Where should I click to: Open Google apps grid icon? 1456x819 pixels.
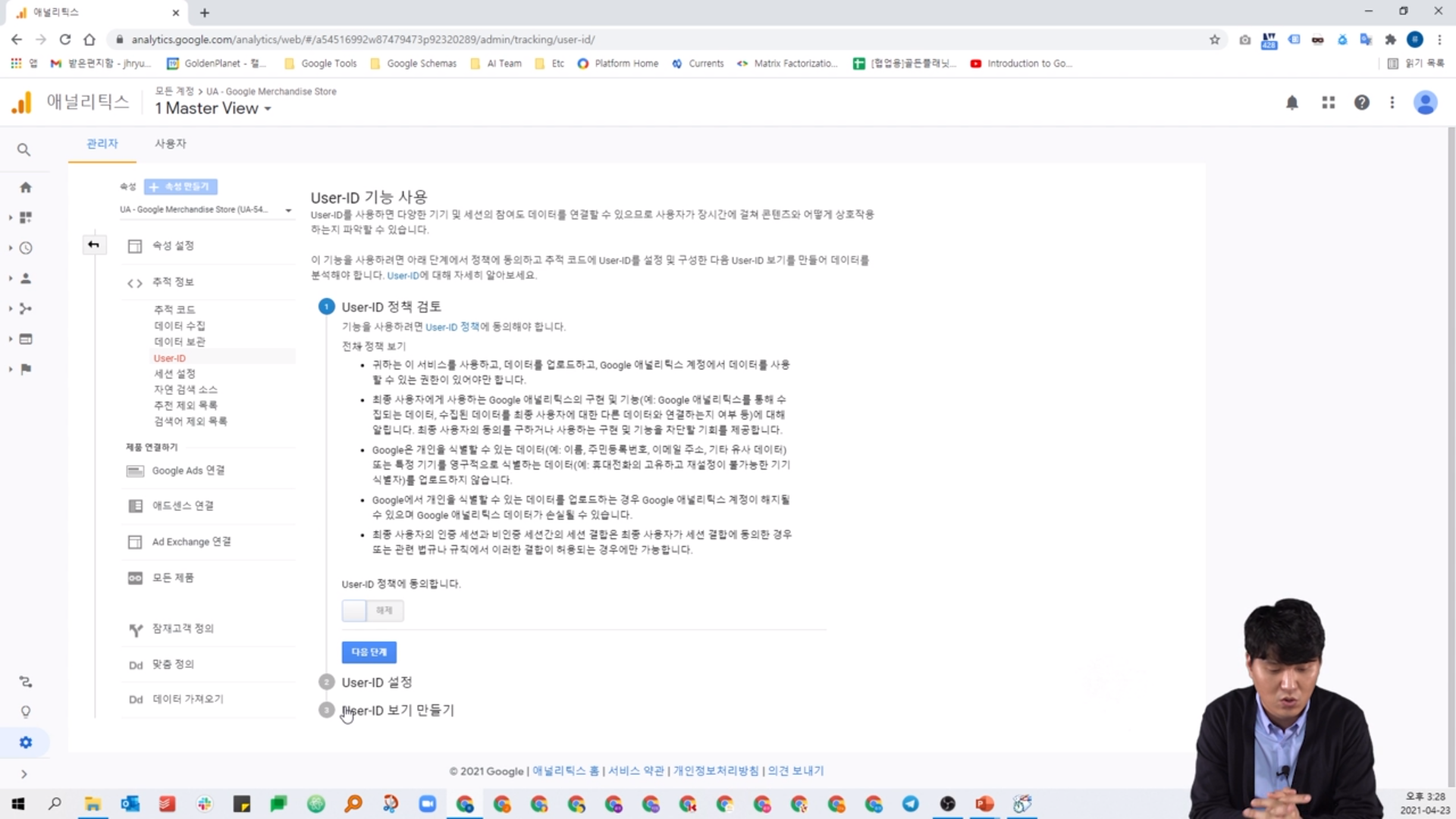(1329, 102)
